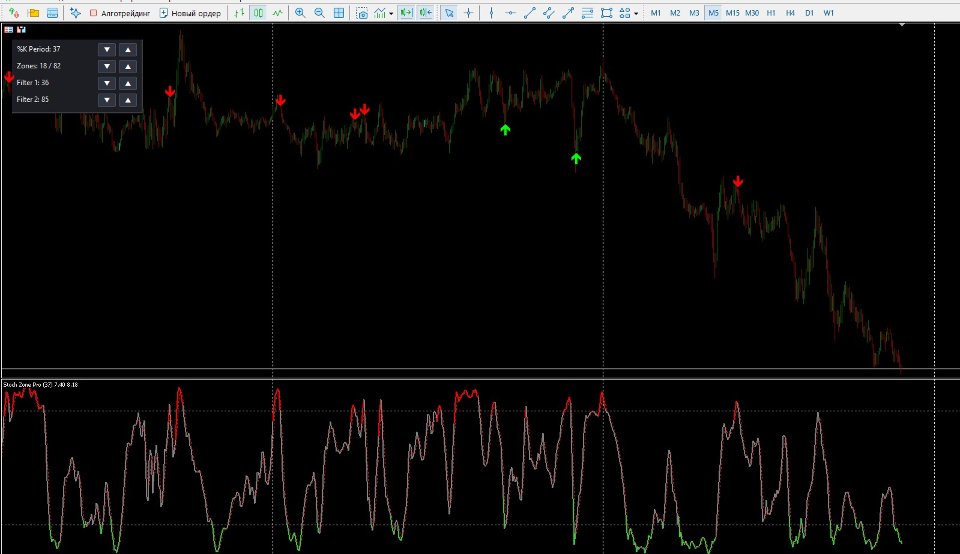Viewport: 960px width, 554px height.
Task: Click the zoom out magnifier icon
Action: [319, 13]
